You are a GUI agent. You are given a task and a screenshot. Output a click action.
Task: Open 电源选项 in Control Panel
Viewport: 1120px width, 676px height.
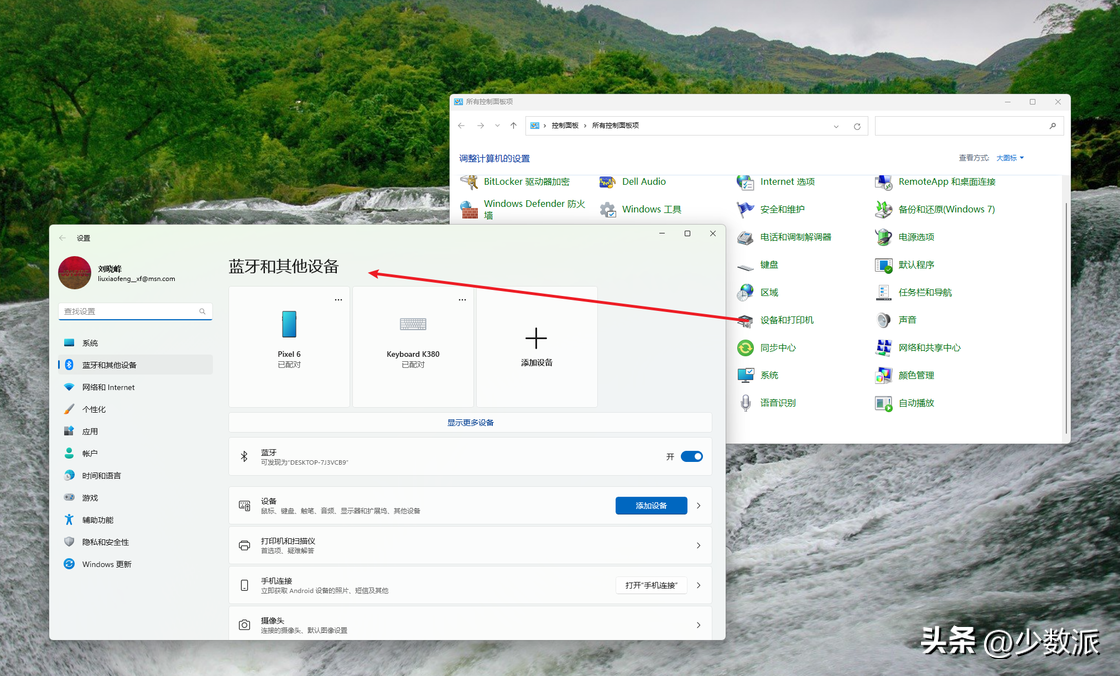pyautogui.click(x=915, y=237)
